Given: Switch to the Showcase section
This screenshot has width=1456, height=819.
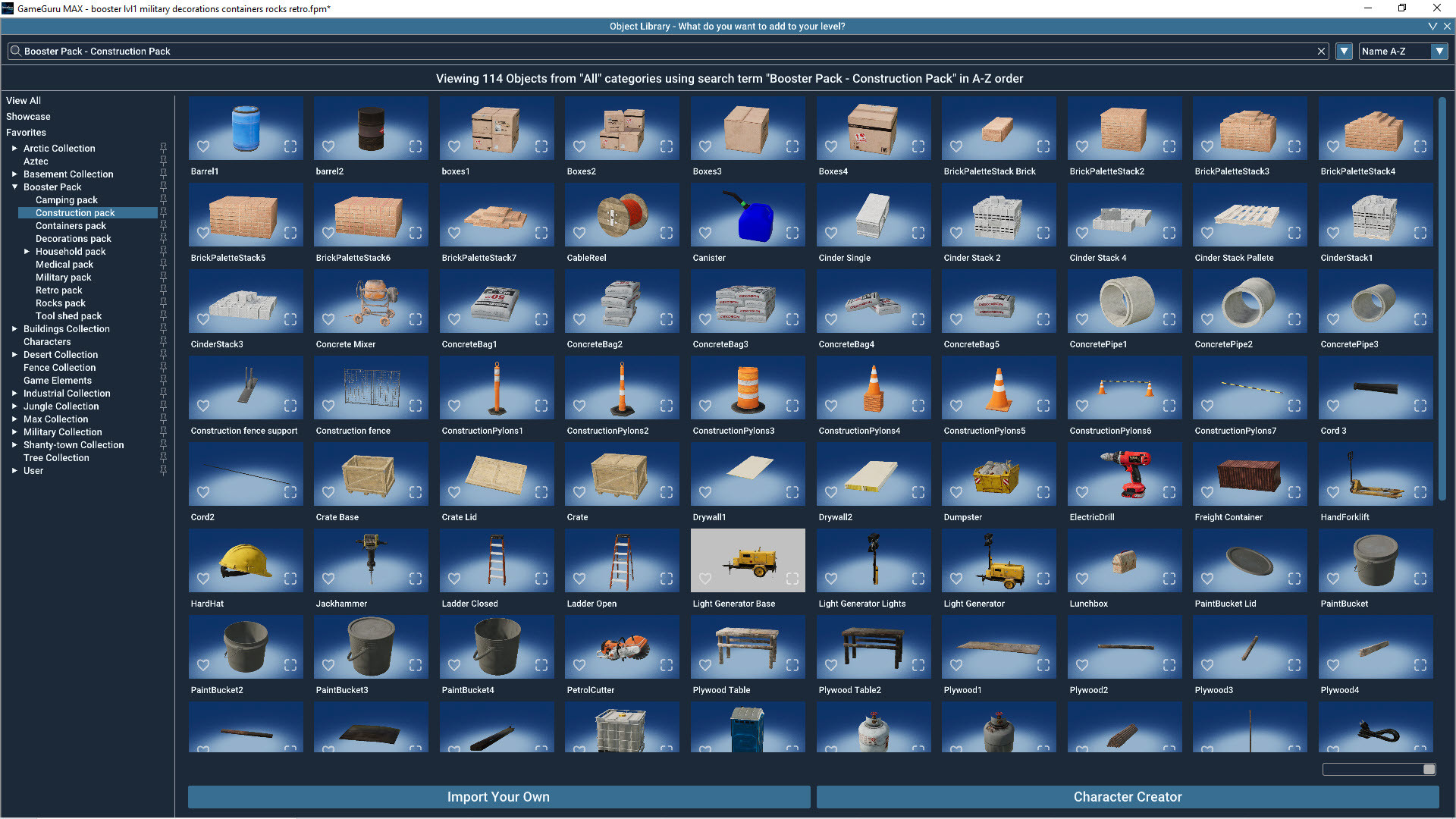Looking at the screenshot, I should (28, 116).
